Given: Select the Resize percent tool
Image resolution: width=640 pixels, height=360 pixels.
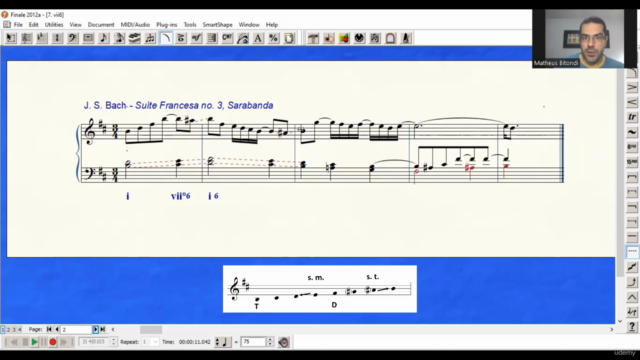Looking at the screenshot, I should (274, 38).
